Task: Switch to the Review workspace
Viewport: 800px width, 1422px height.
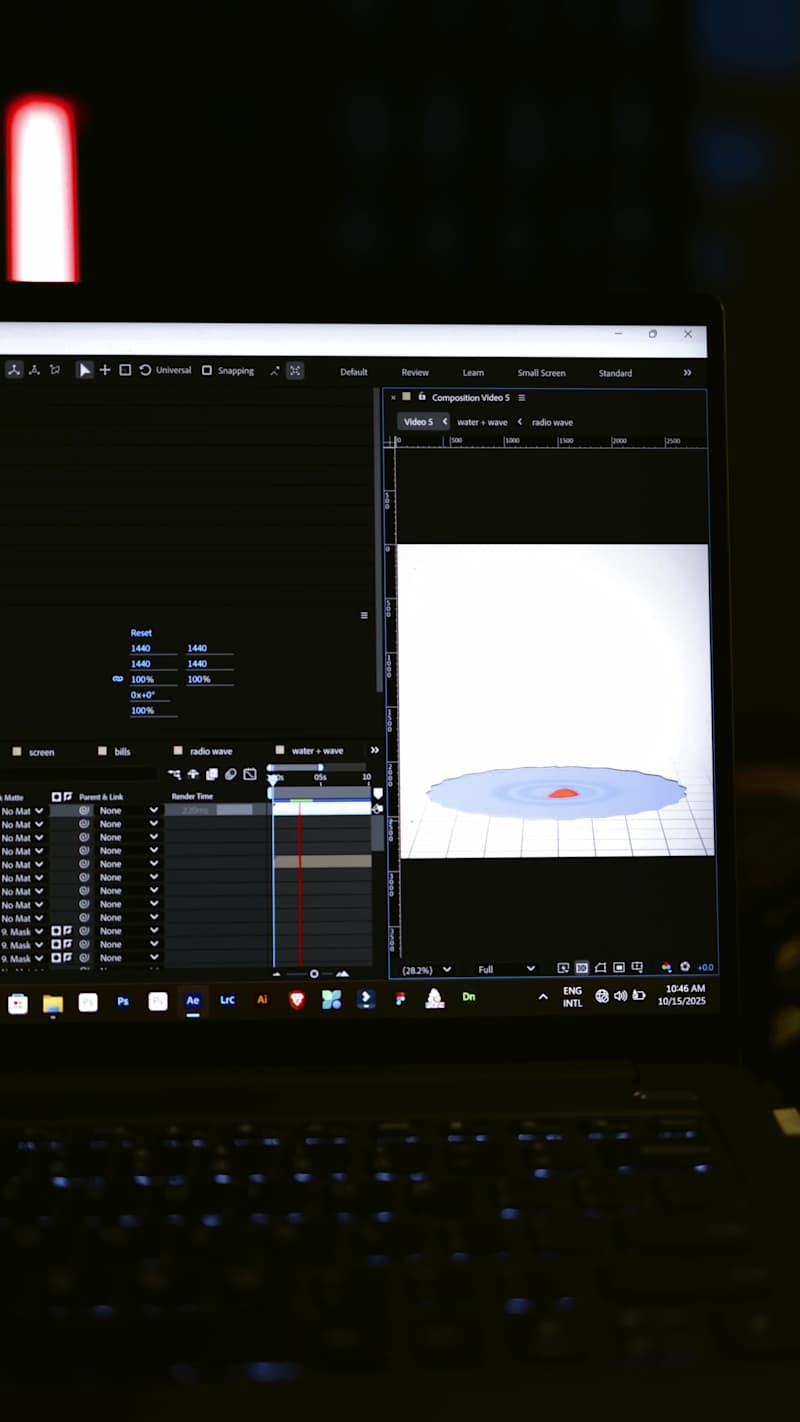Action: [x=415, y=373]
